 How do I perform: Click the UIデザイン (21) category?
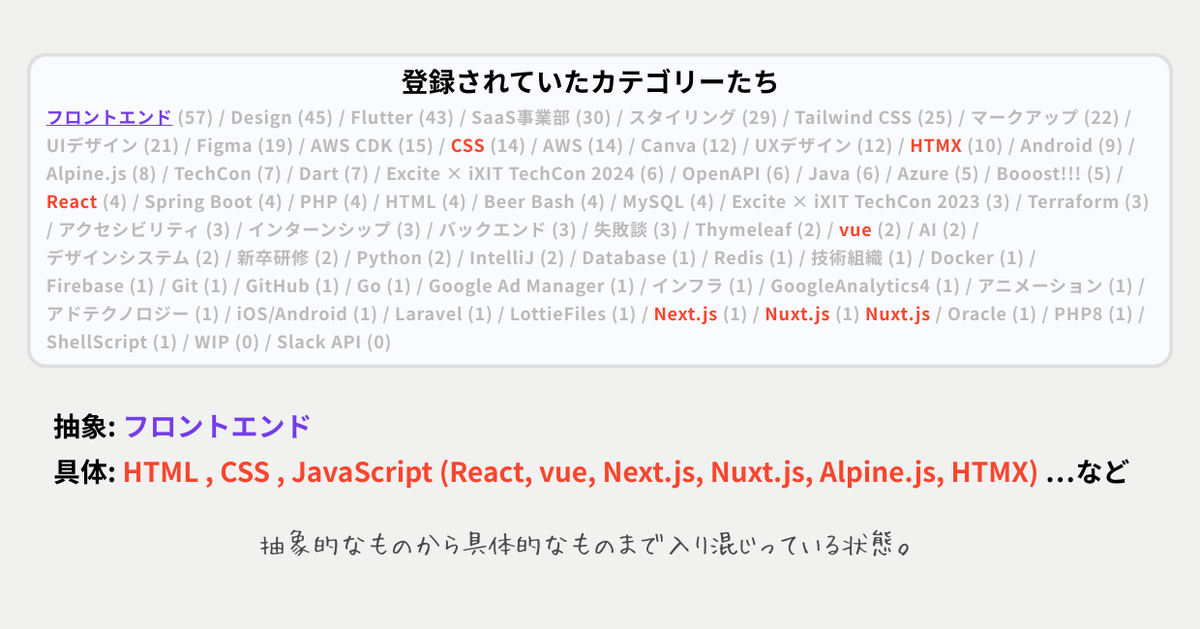[112, 146]
